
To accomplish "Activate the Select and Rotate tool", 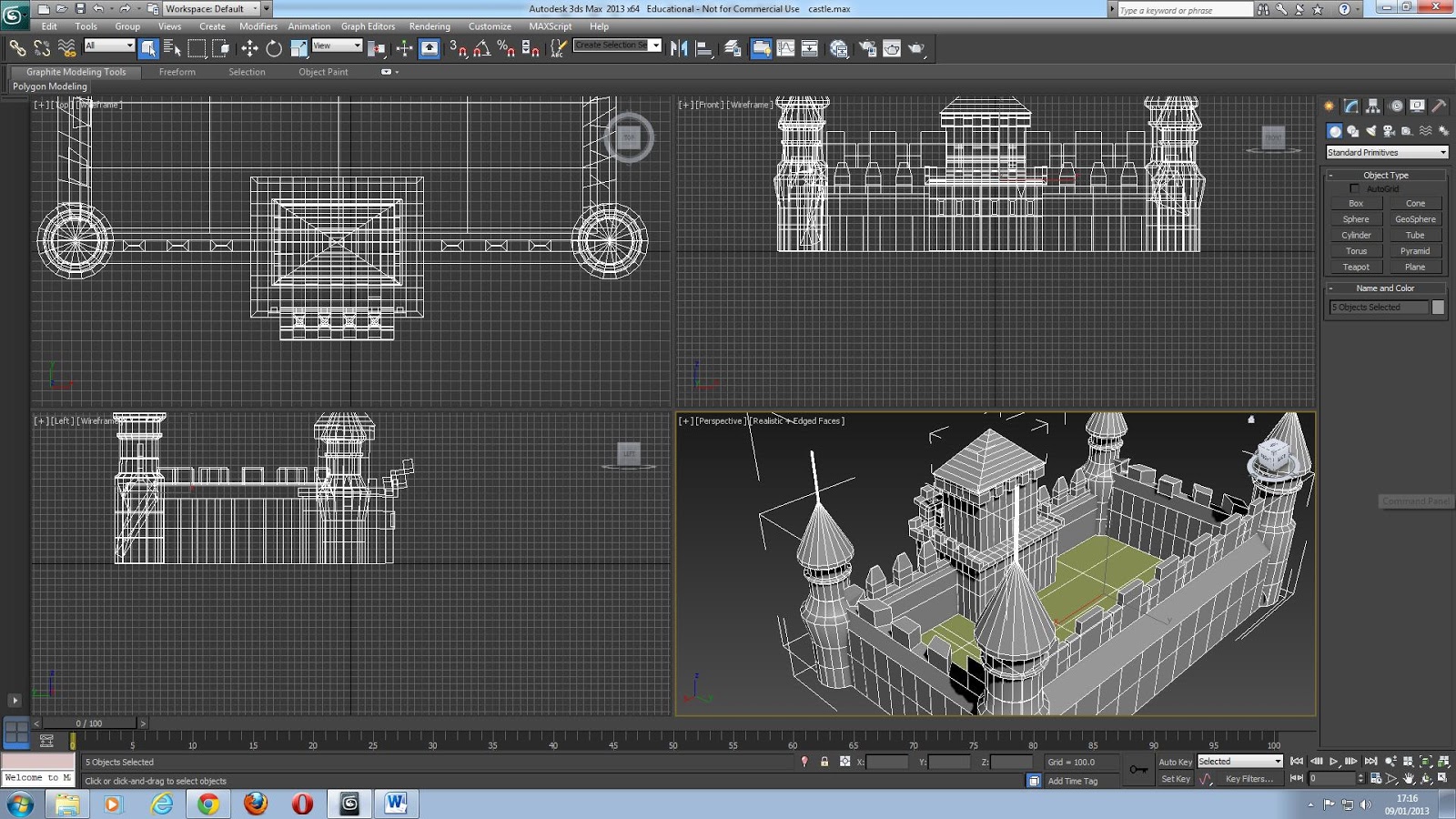I will point(274,48).
